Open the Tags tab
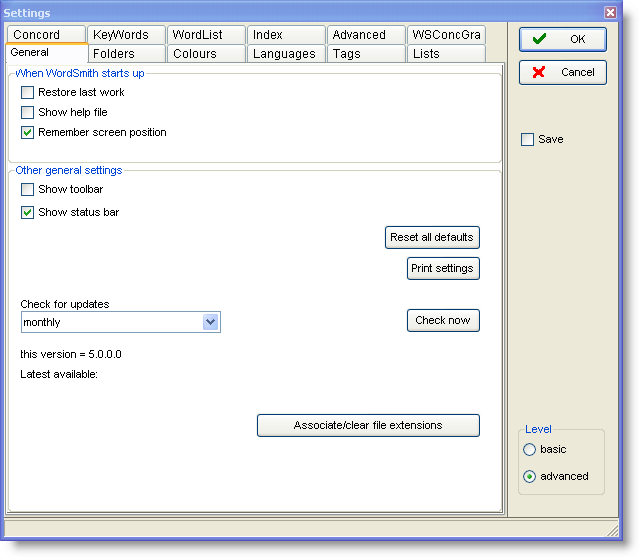The image size is (639, 557). click(x=366, y=54)
